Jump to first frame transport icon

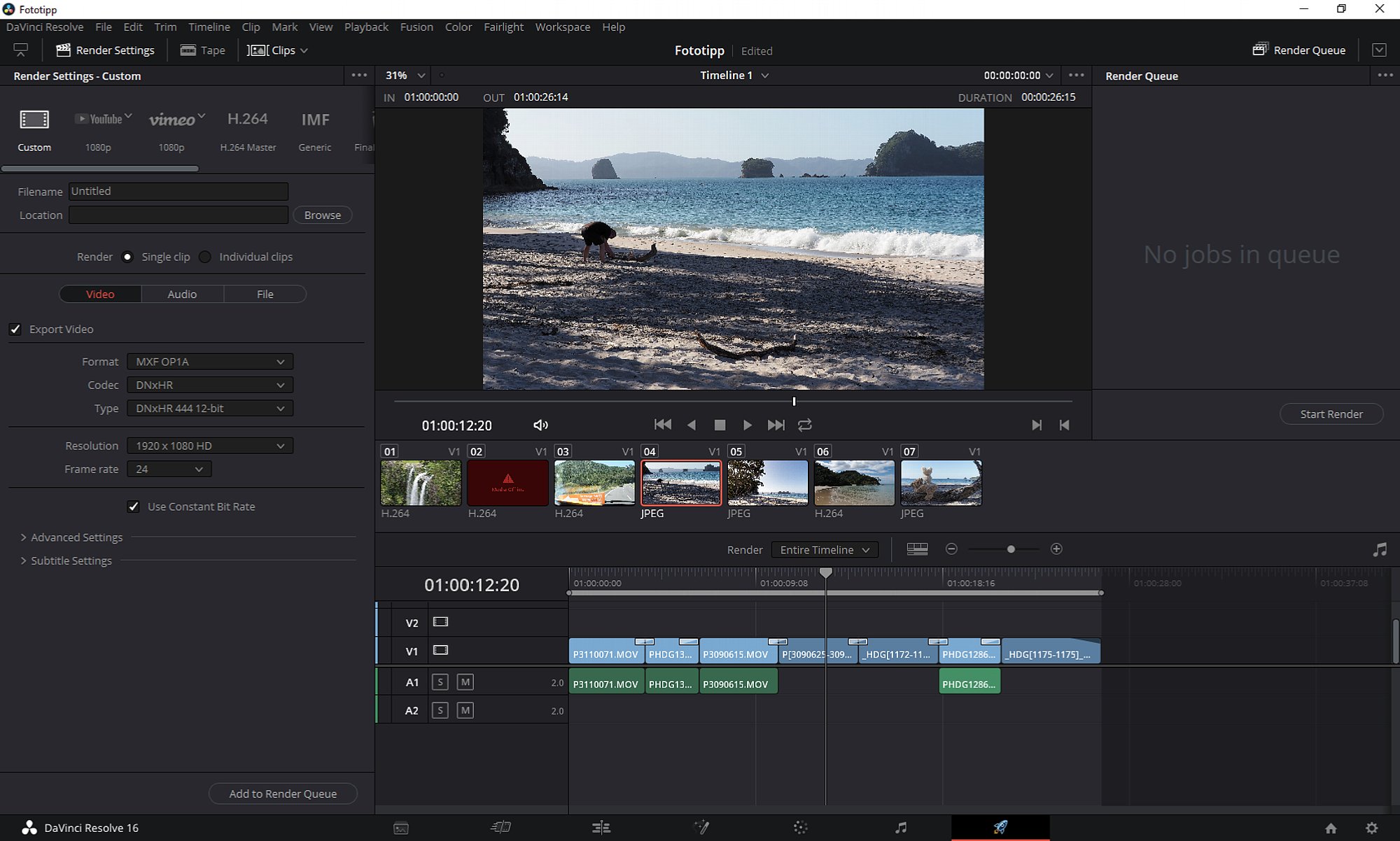pos(662,425)
